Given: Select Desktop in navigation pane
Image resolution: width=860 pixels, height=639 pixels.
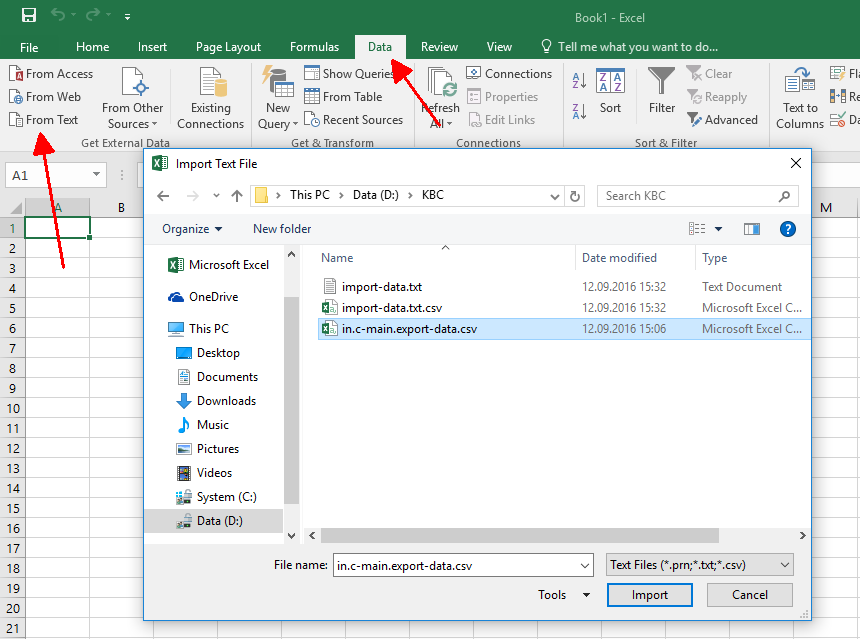Looking at the screenshot, I should pos(207,353).
